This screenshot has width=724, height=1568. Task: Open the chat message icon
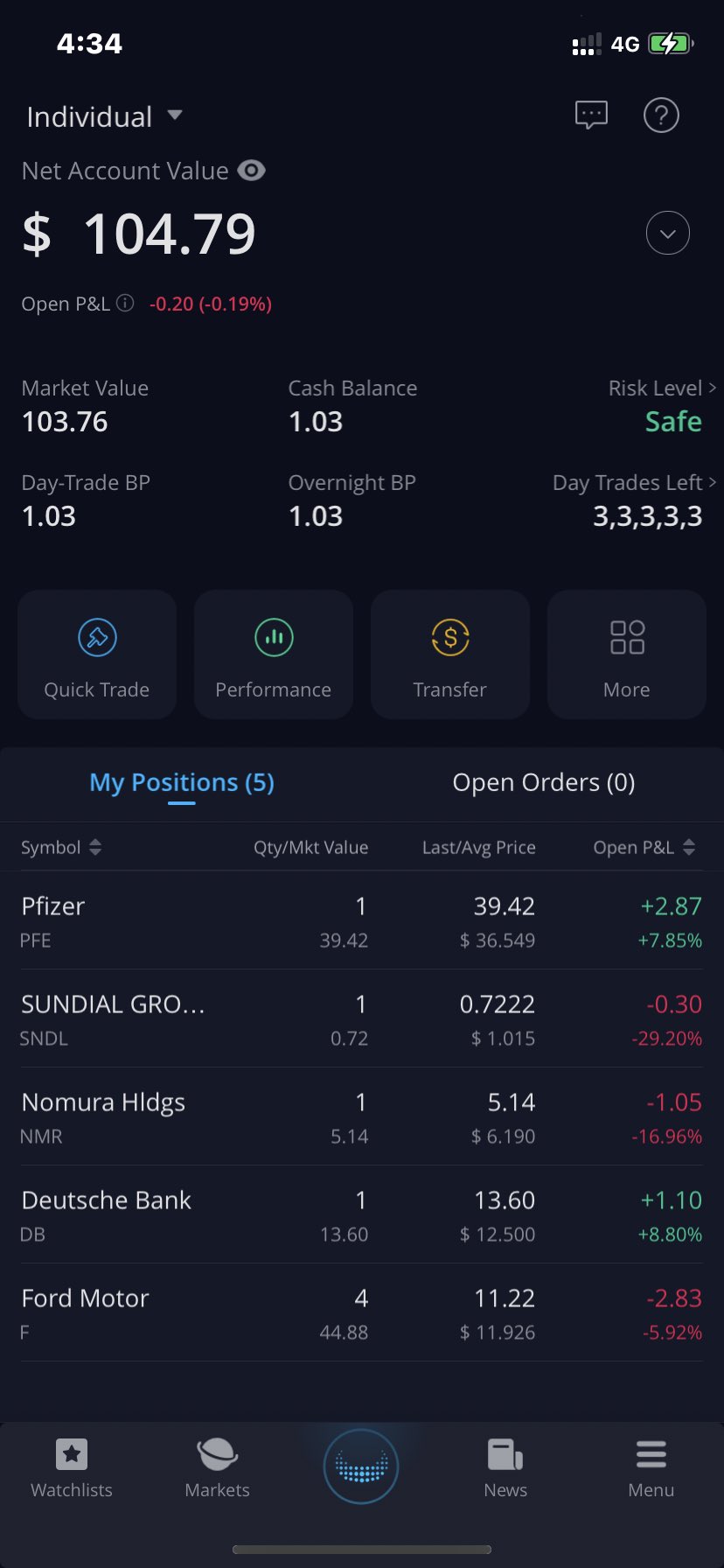coord(591,115)
